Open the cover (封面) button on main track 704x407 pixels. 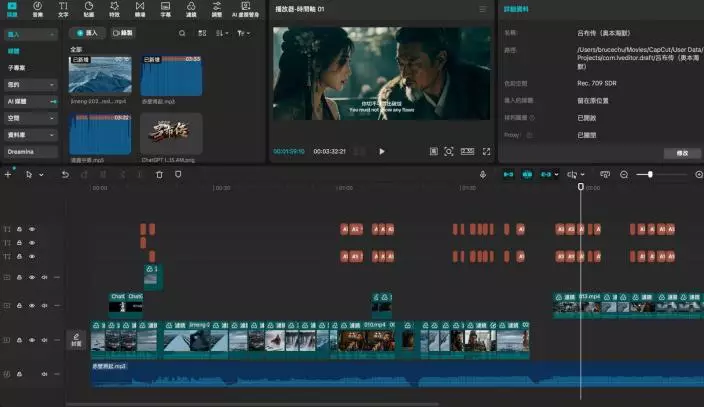pyautogui.click(x=76, y=340)
